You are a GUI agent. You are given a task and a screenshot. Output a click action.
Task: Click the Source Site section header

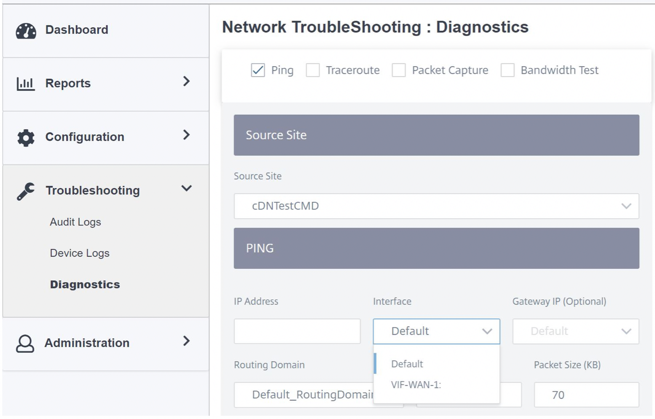click(437, 135)
